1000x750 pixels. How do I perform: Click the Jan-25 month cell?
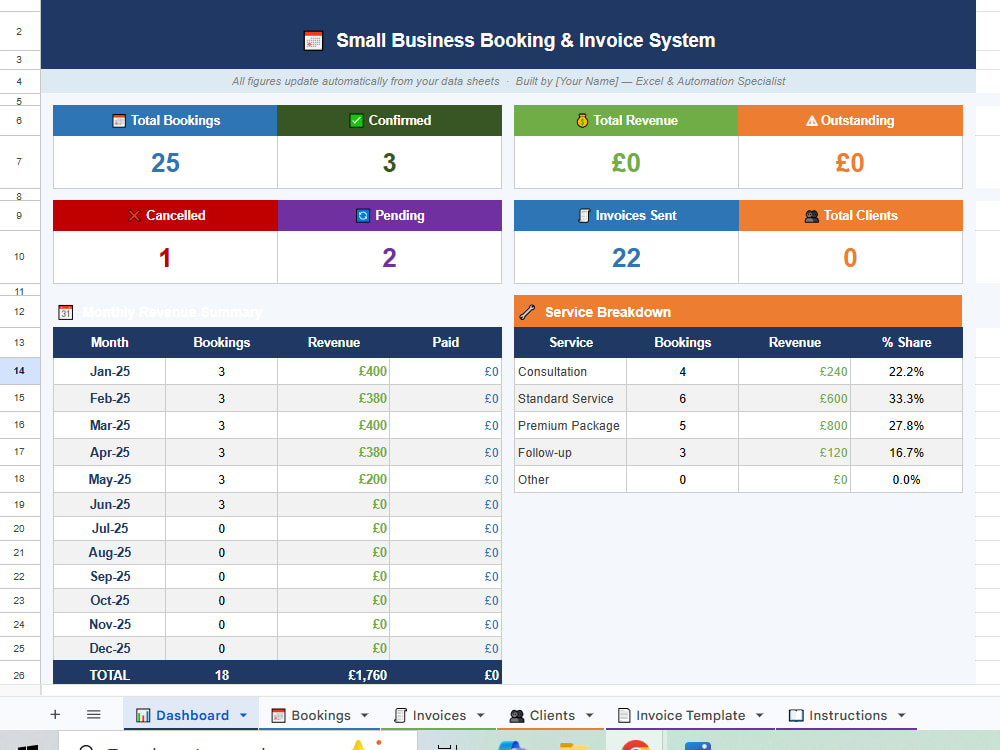(109, 371)
